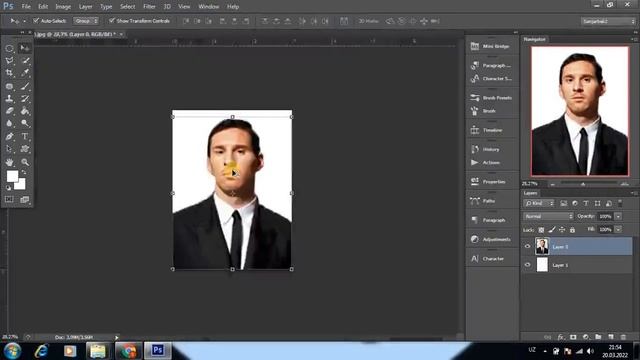Open status bar info arrow menu
The width and height of the screenshot is (640, 360).
click(x=116, y=337)
